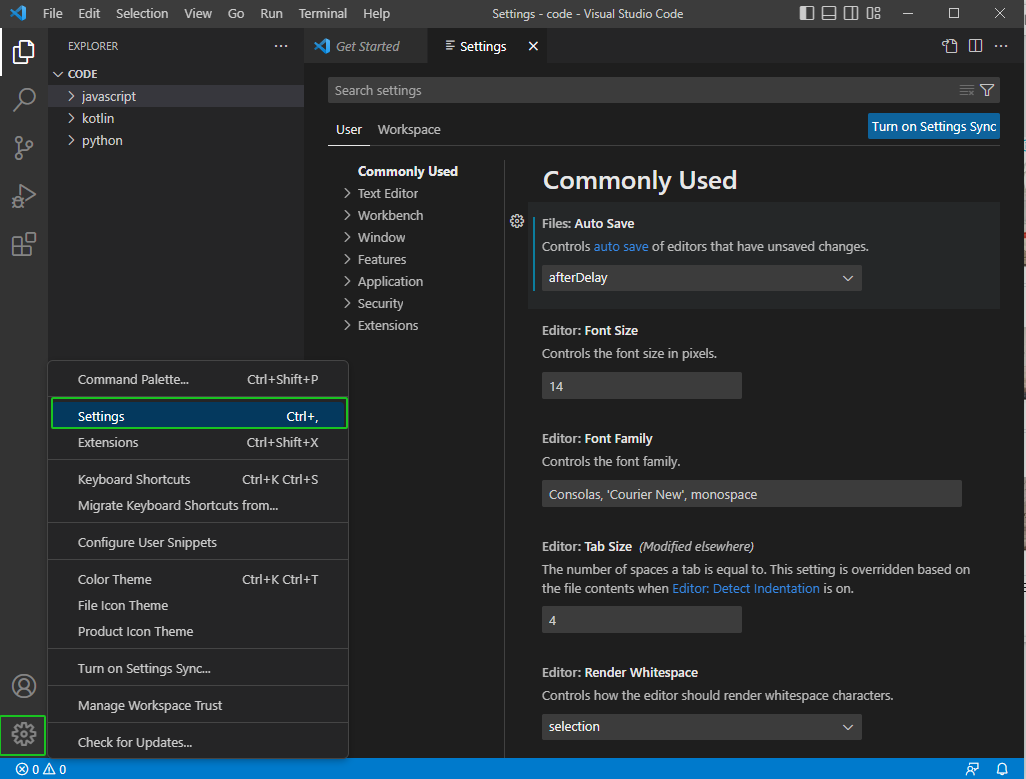Toggle panel layout icon
The image size is (1026, 779).
(829, 13)
